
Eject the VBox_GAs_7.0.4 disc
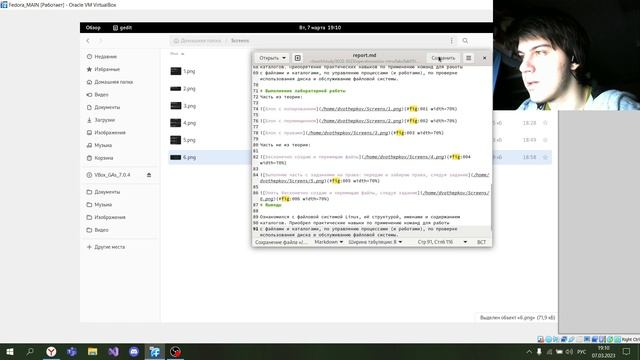coord(149,175)
